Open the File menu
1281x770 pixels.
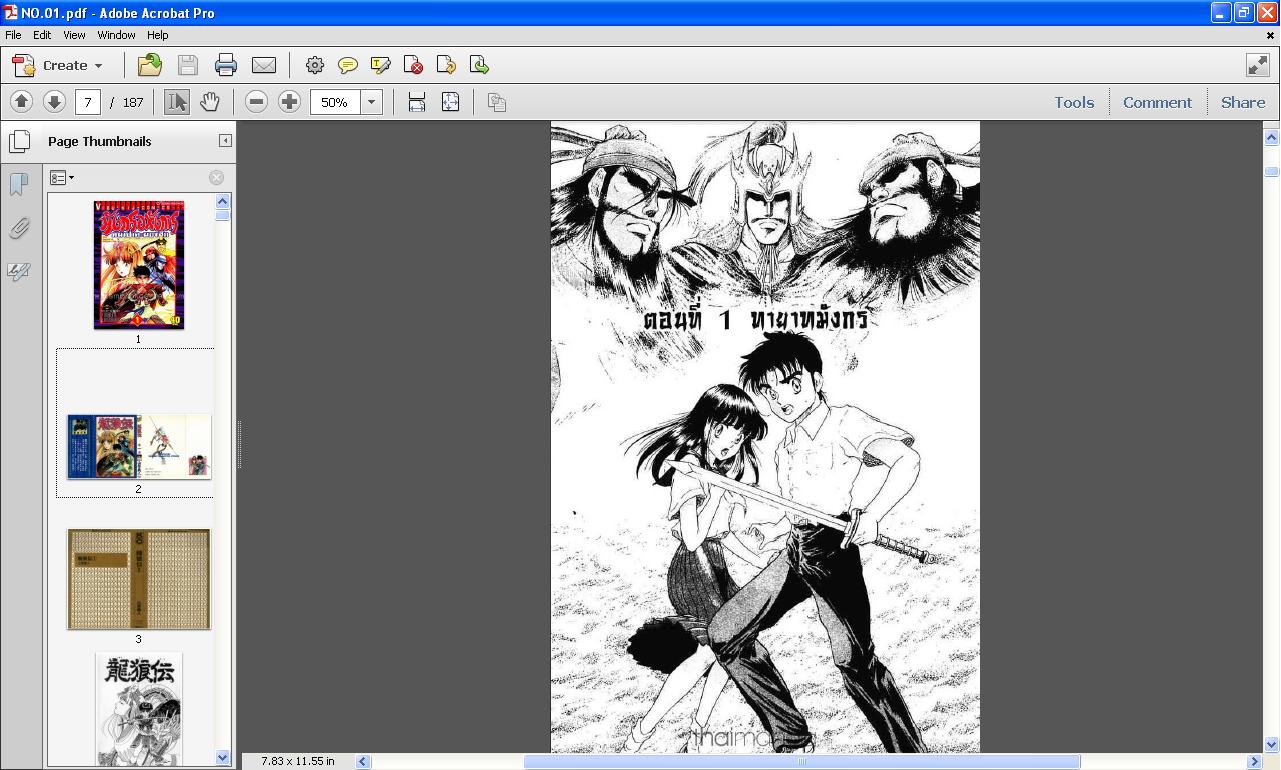(13, 35)
